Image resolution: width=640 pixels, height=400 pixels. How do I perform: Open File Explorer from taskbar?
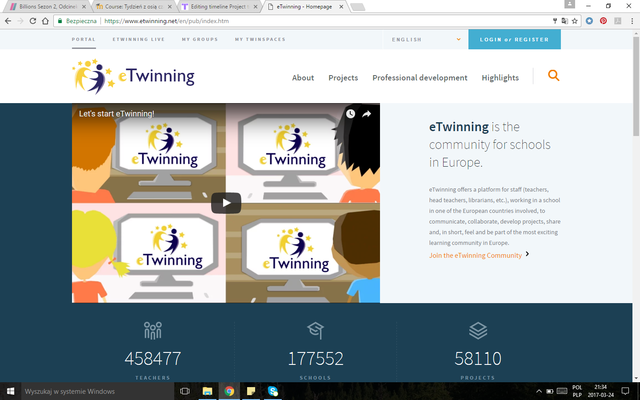pos(207,391)
